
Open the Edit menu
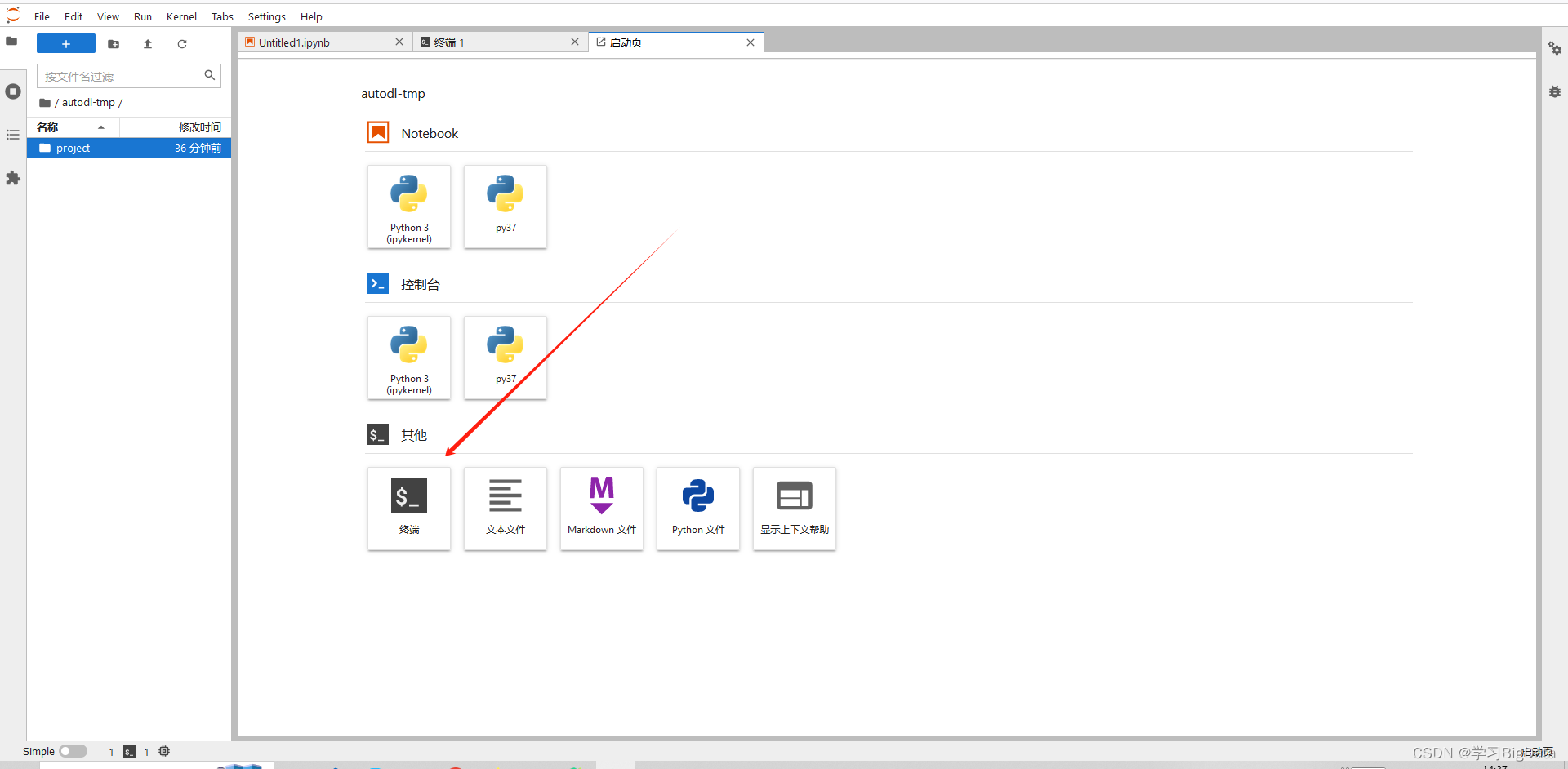(x=73, y=16)
